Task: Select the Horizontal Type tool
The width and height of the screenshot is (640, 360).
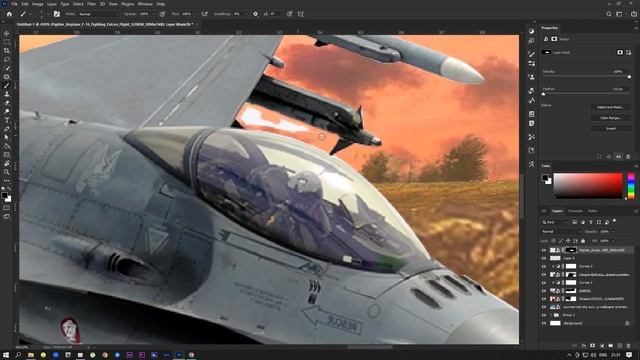Action: pyautogui.click(x=7, y=120)
